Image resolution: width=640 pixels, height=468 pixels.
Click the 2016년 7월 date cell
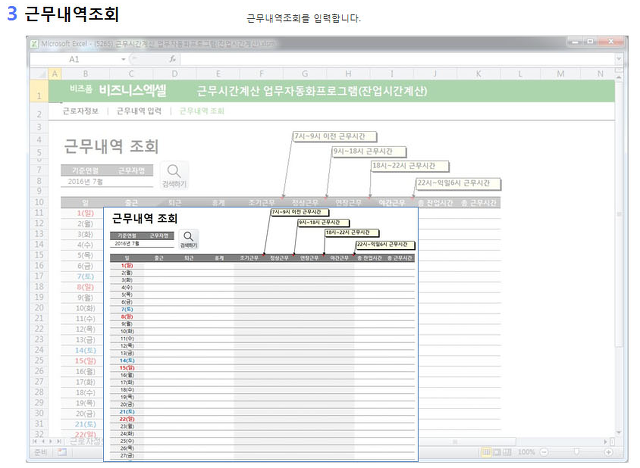click(x=85, y=182)
